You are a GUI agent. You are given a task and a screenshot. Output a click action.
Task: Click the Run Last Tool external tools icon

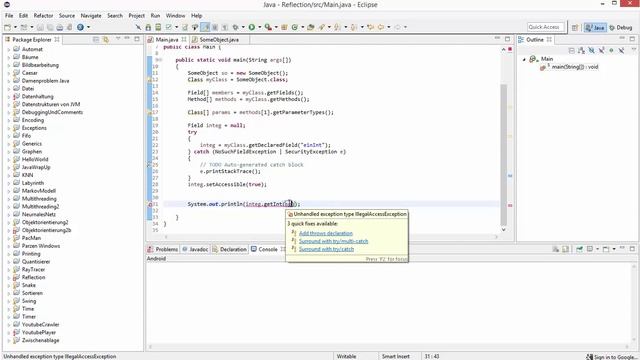(268, 27)
